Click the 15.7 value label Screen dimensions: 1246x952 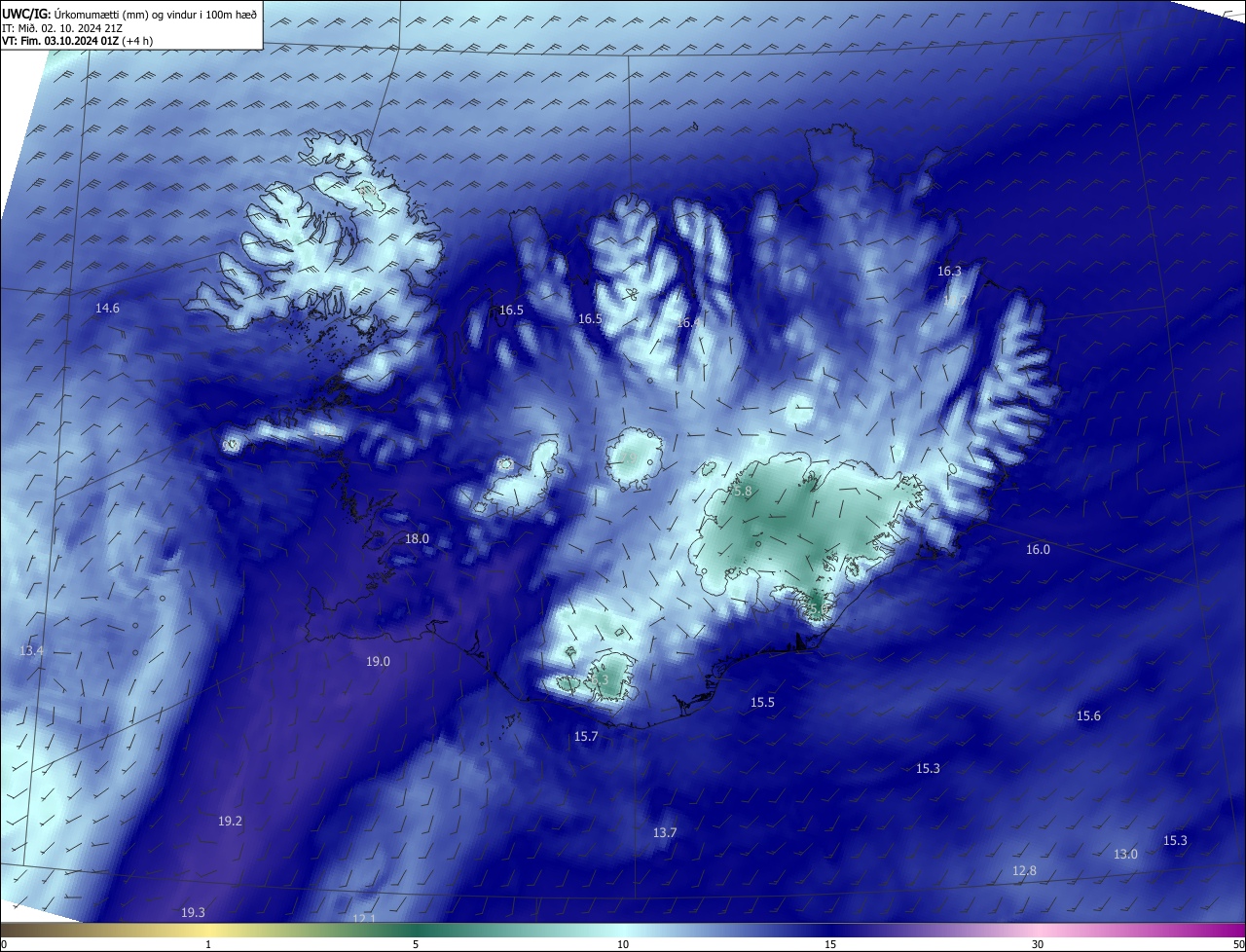point(585,737)
